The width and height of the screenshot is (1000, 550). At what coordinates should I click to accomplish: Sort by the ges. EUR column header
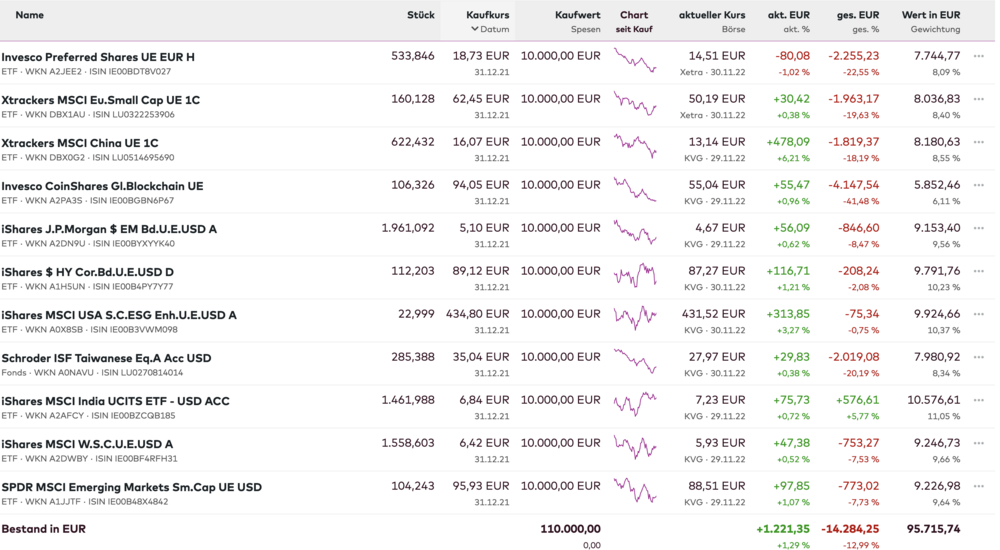click(x=858, y=15)
